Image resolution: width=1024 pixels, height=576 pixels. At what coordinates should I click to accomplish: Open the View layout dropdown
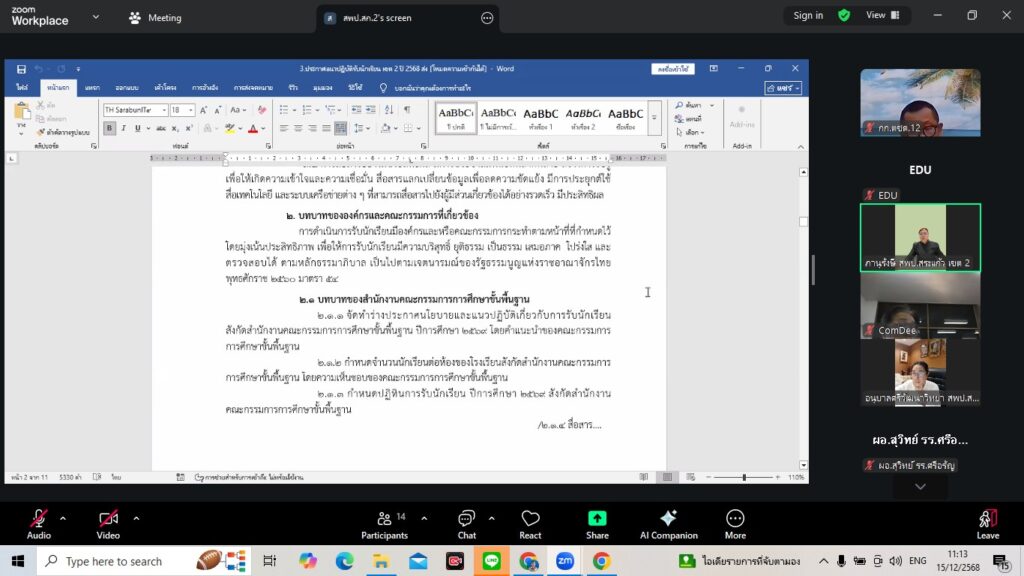881,16
